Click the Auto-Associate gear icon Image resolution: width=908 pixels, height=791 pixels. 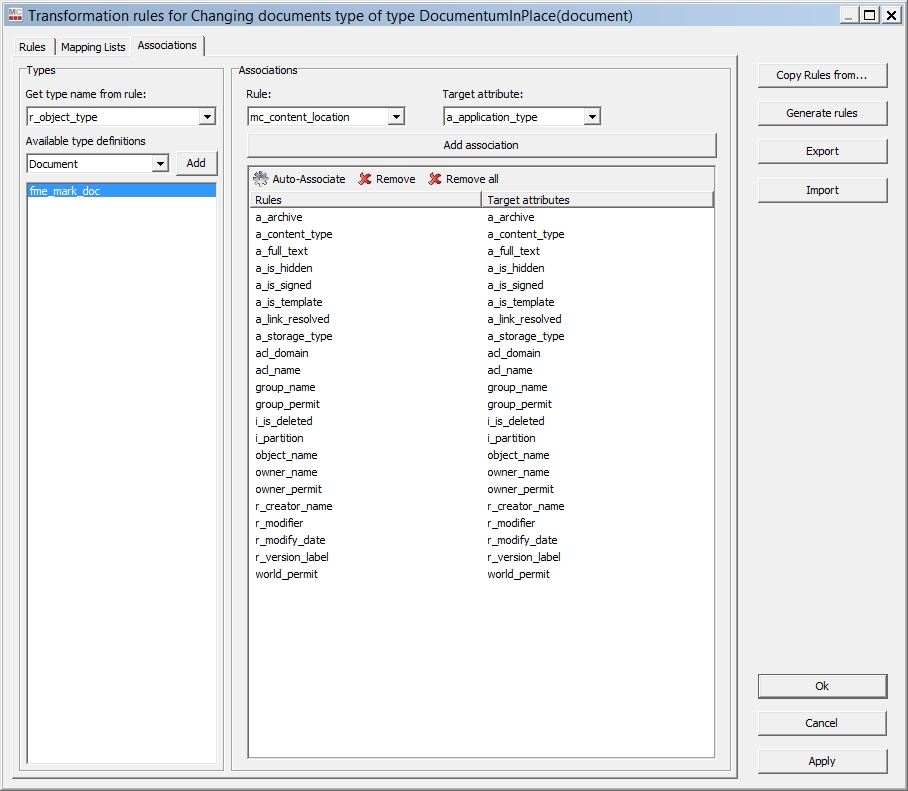pos(261,179)
